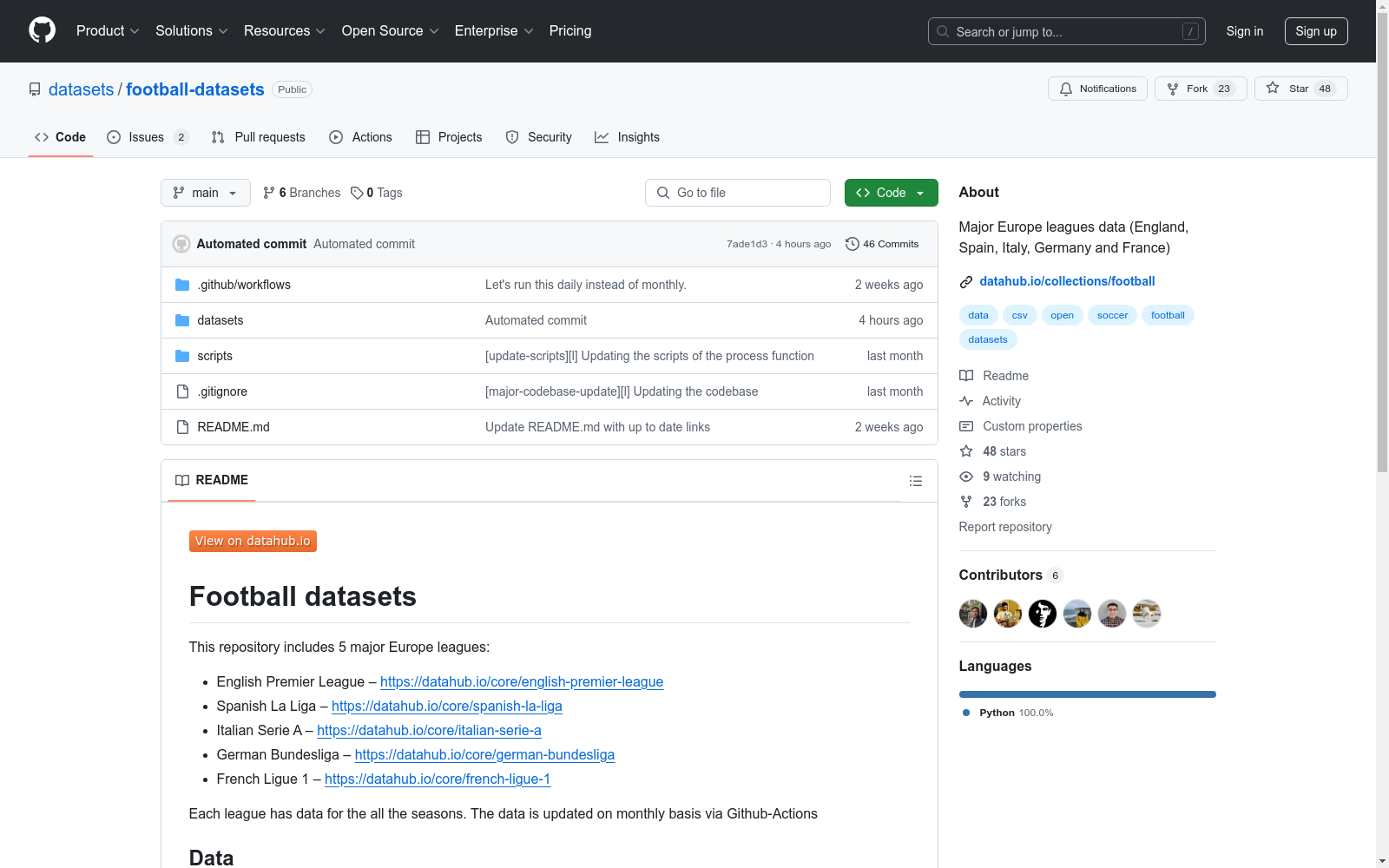Open commit hash 7ade1d3
Viewport: 1389px width, 868px height.
click(x=747, y=244)
